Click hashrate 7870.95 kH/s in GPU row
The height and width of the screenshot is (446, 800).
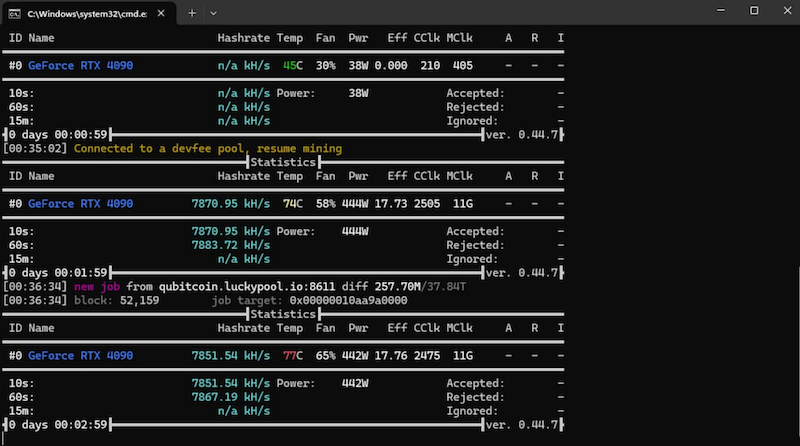point(231,204)
